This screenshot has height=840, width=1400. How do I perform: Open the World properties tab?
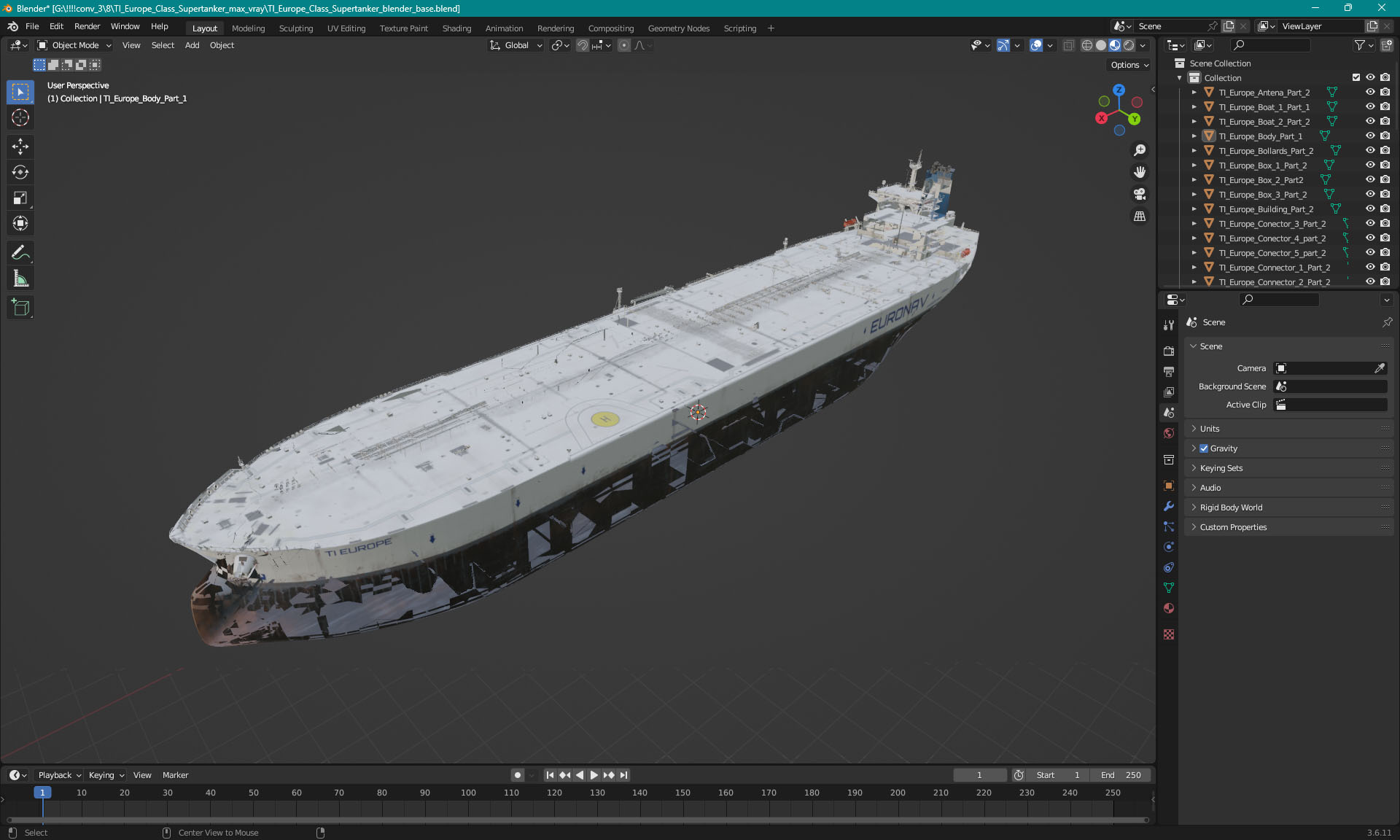[x=1169, y=433]
